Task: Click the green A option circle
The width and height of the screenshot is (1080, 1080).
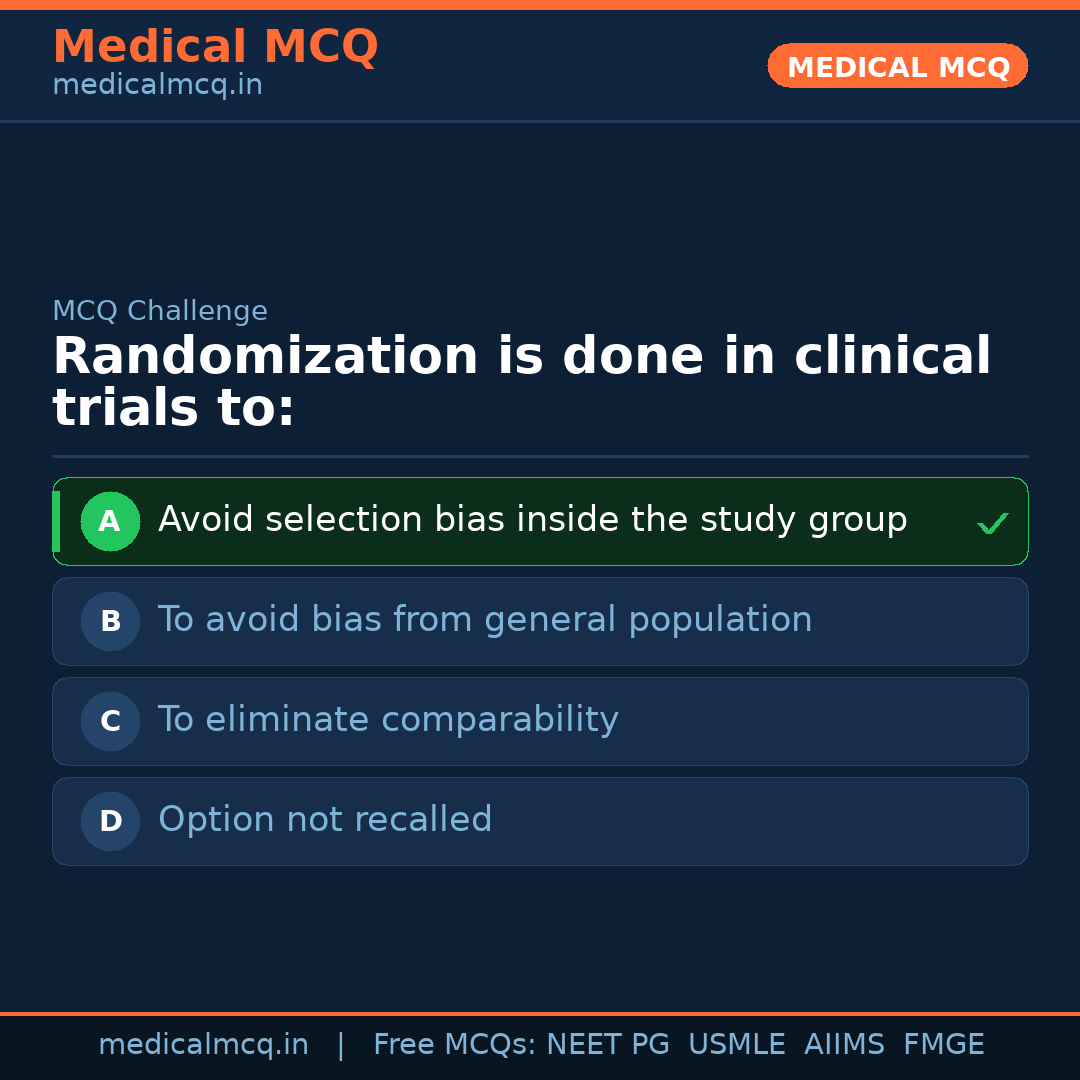Action: pyautogui.click(x=110, y=521)
